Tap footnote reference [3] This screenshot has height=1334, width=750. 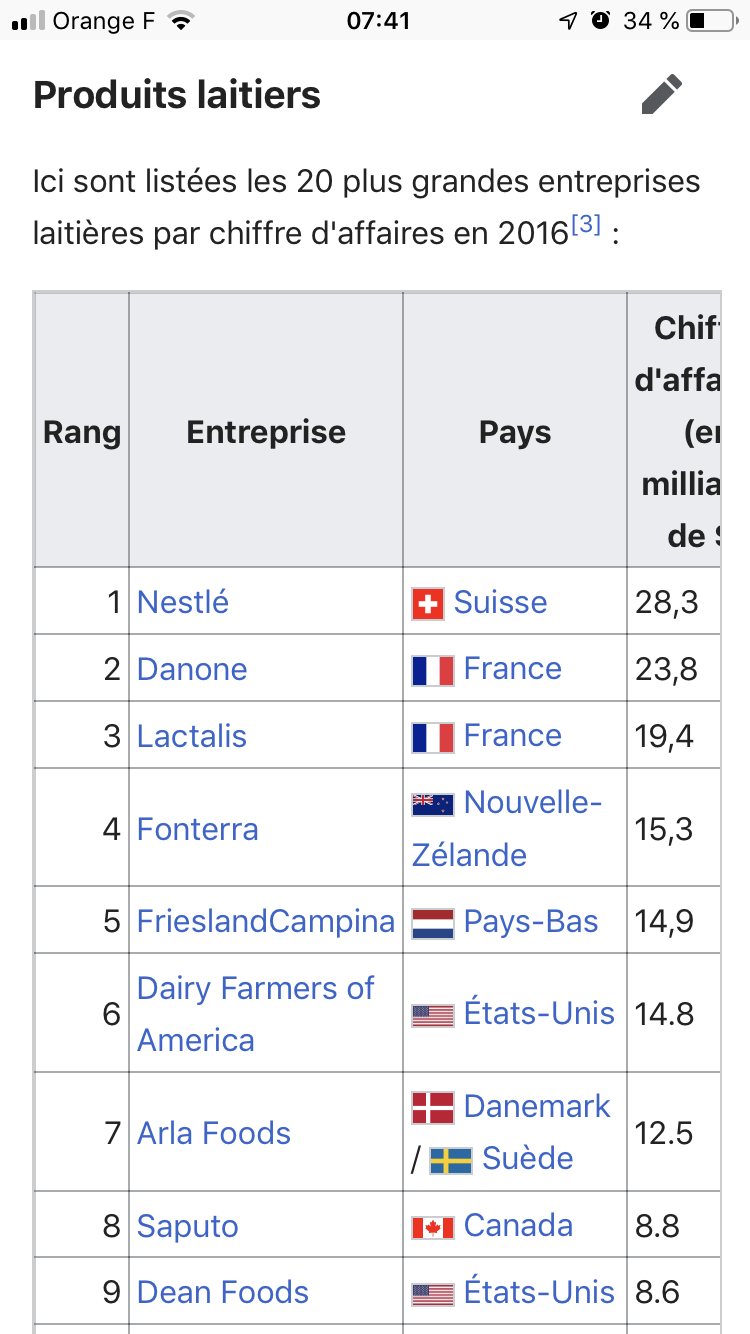585,225
